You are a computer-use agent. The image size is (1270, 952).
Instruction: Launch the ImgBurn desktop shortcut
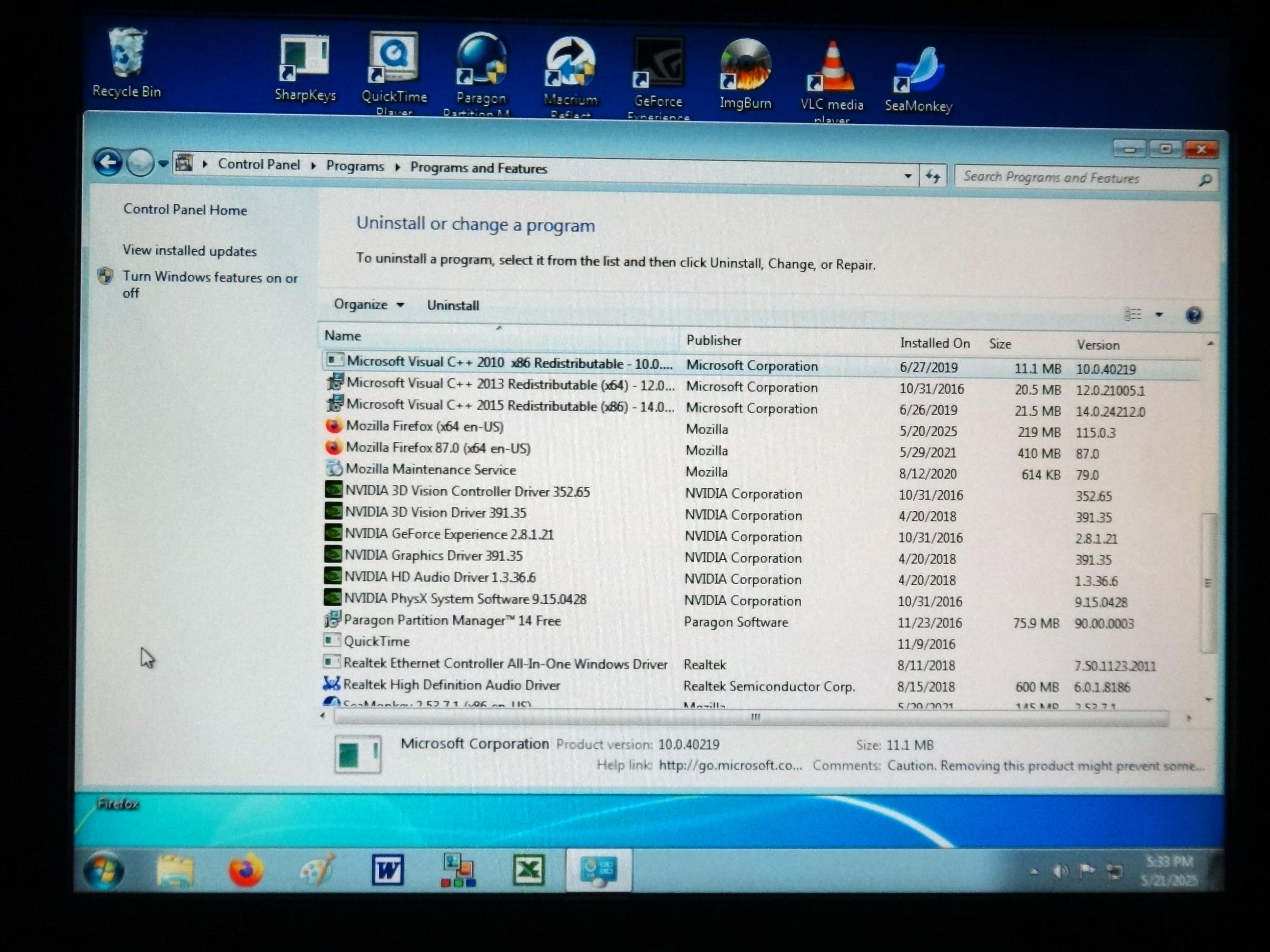click(745, 74)
